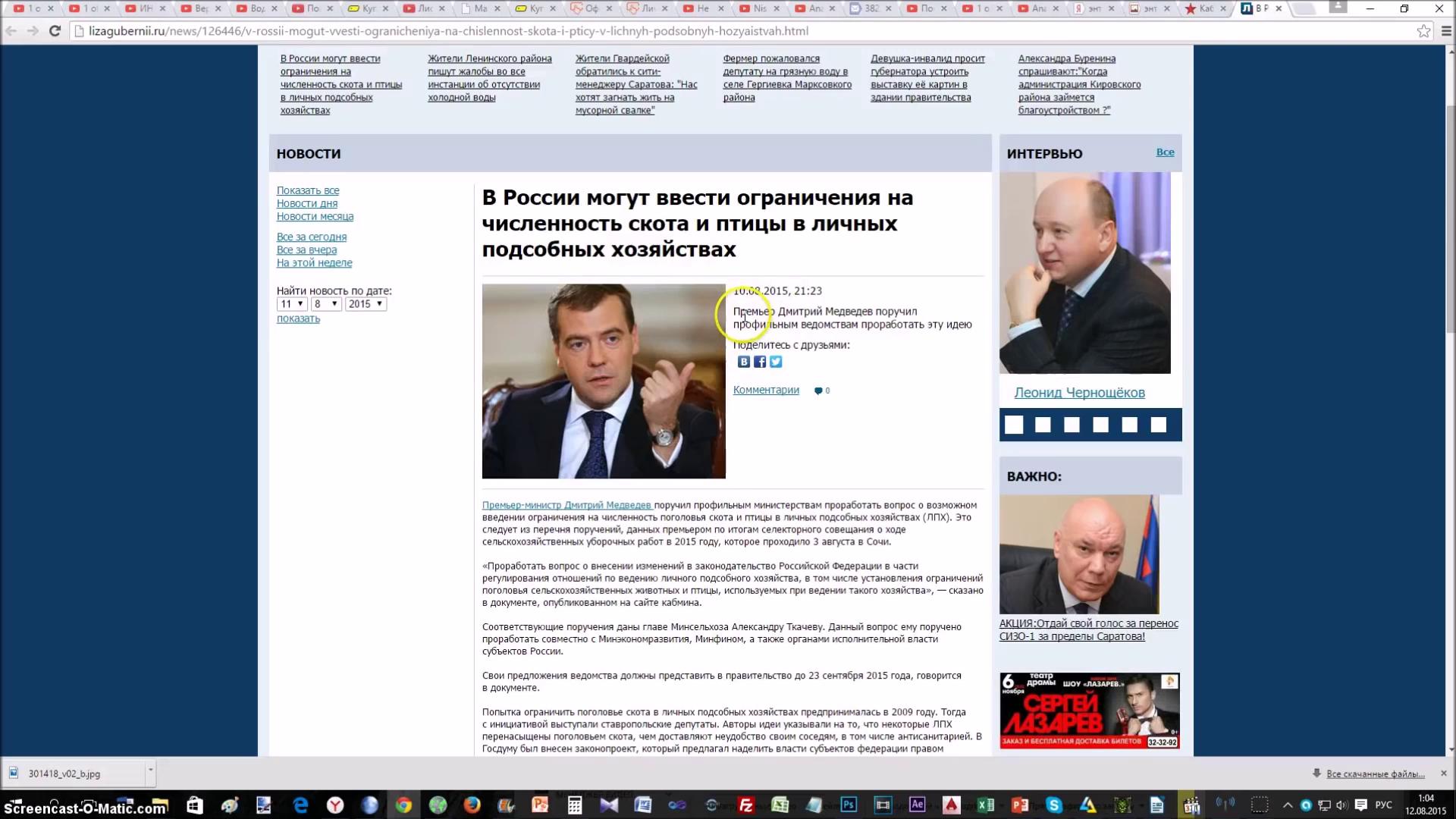This screenshot has width=1456, height=819.
Task: Click the Леонид Чернощёков interview link
Action: (x=1079, y=393)
